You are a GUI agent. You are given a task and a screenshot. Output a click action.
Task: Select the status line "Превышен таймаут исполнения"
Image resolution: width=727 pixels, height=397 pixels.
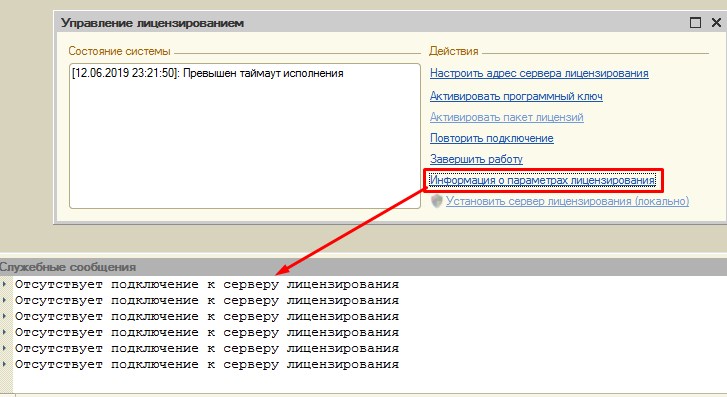click(207, 73)
